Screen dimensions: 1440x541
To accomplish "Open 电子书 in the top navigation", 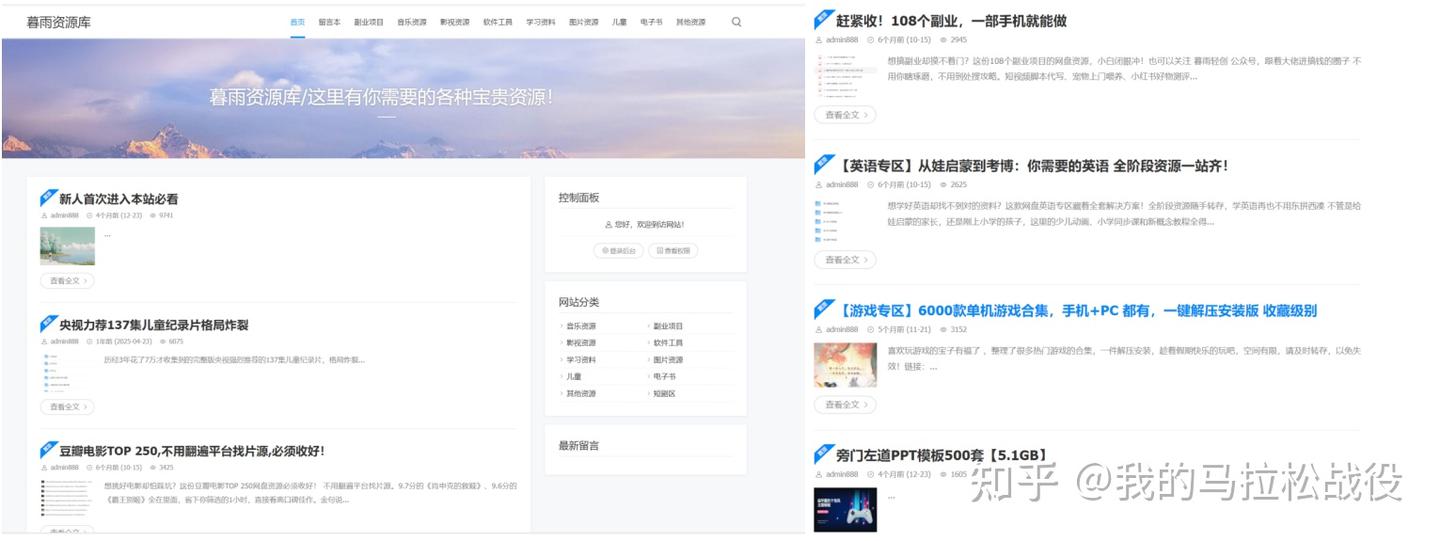I will point(652,22).
